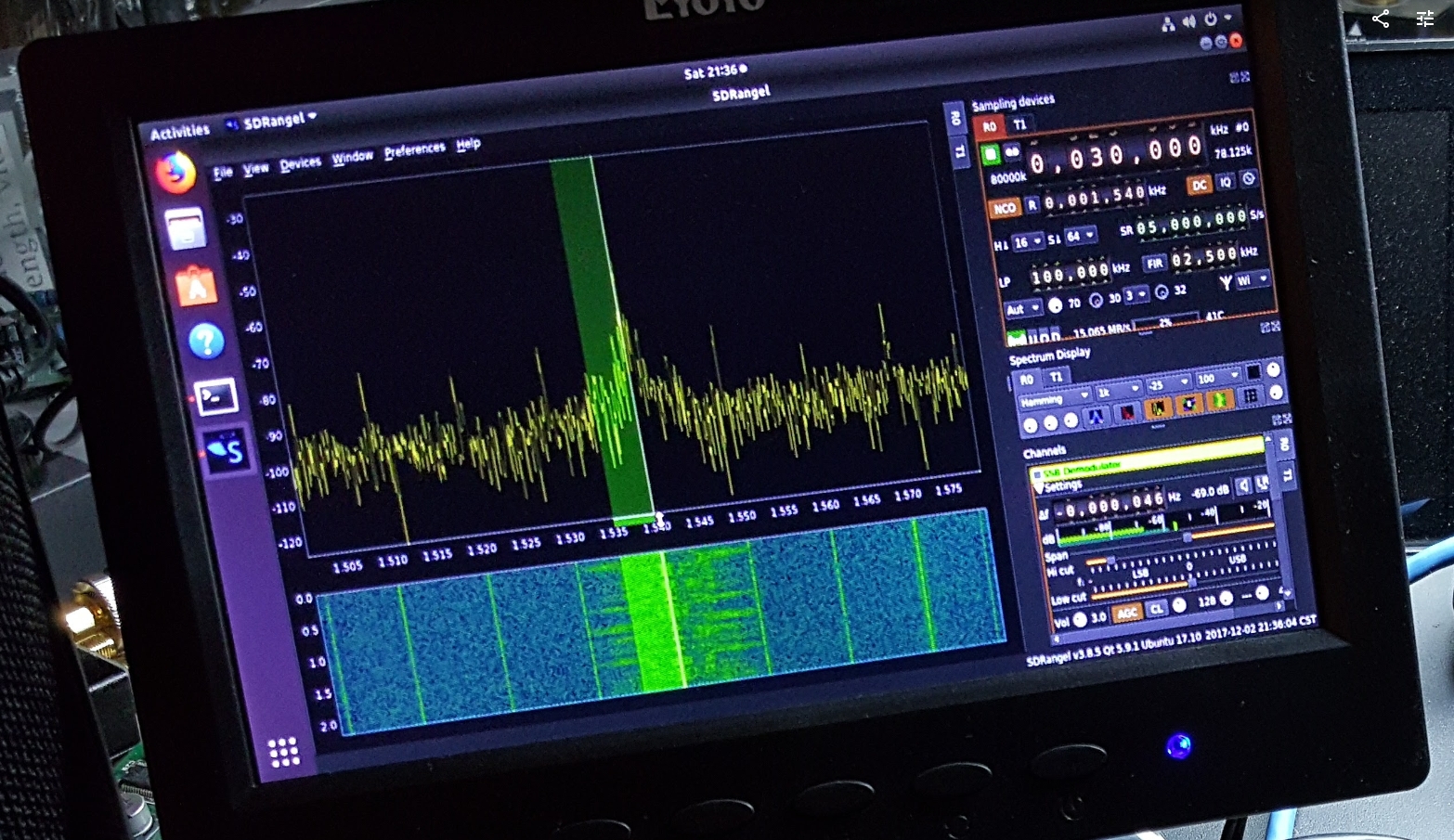Image resolution: width=1454 pixels, height=840 pixels.
Task: Open the Hamming FFT window dropdown
Action: [1057, 399]
